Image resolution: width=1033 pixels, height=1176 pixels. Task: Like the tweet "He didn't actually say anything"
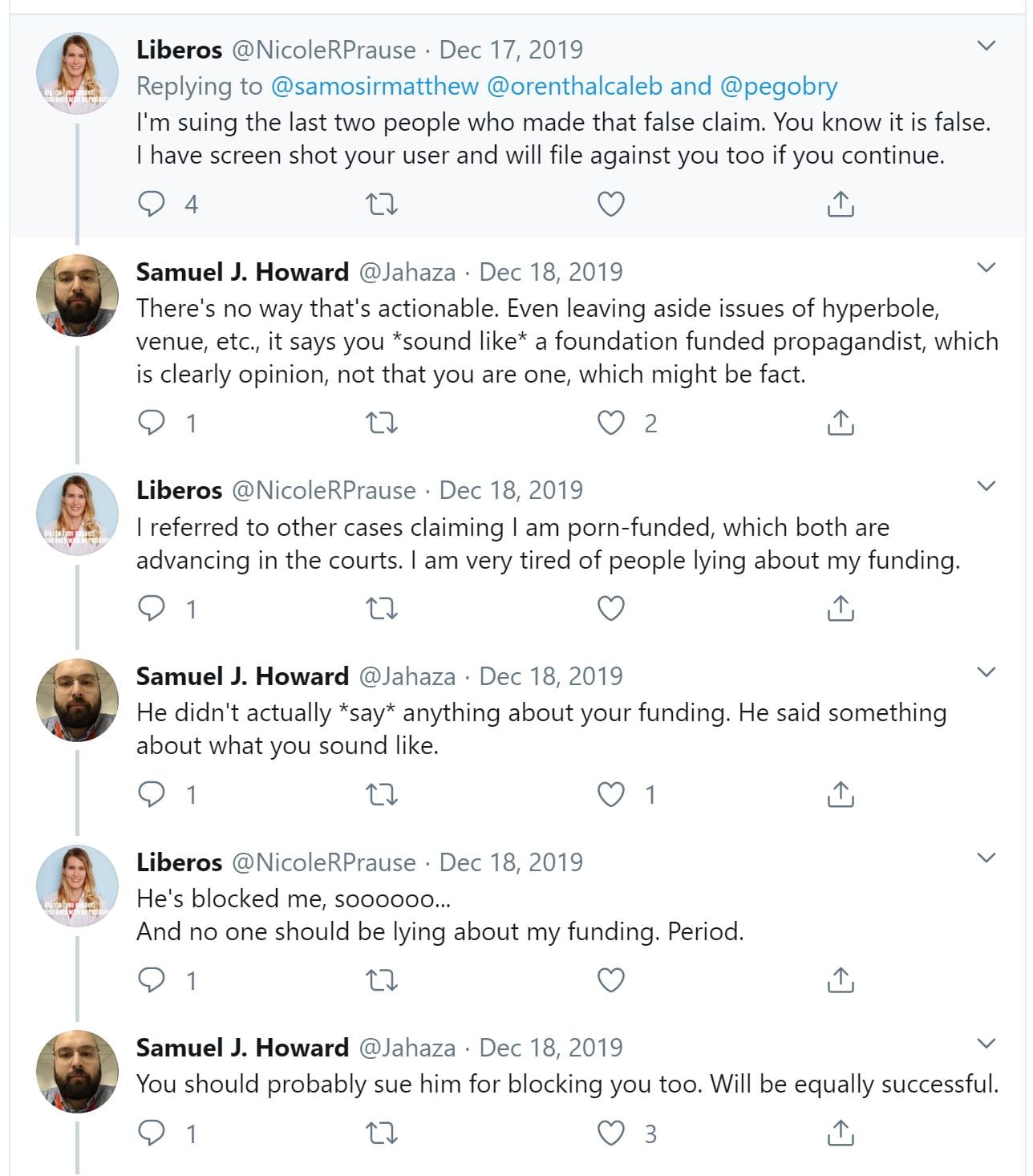pos(611,795)
